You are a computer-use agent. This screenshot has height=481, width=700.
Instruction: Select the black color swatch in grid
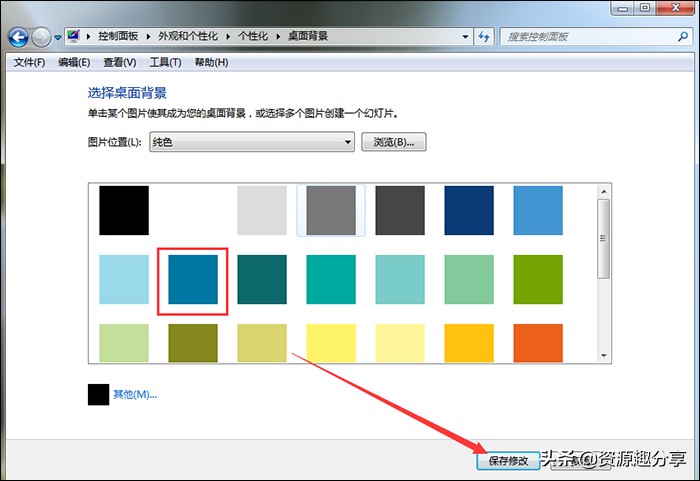click(x=124, y=210)
